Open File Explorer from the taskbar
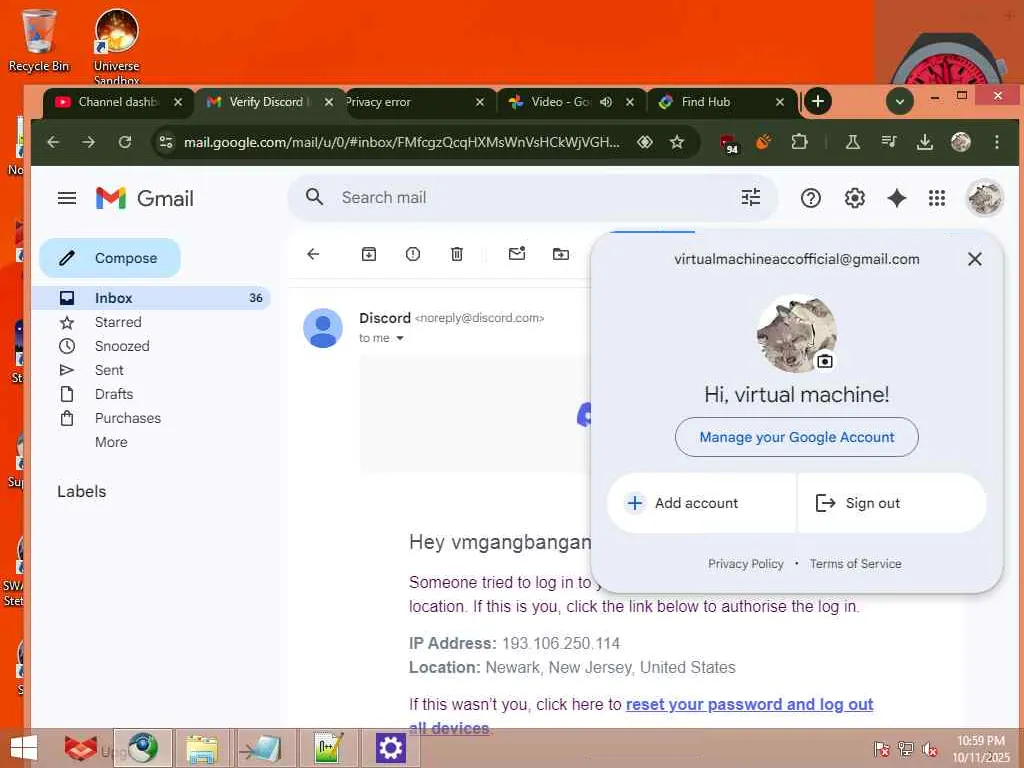1024x768 pixels. coord(201,748)
